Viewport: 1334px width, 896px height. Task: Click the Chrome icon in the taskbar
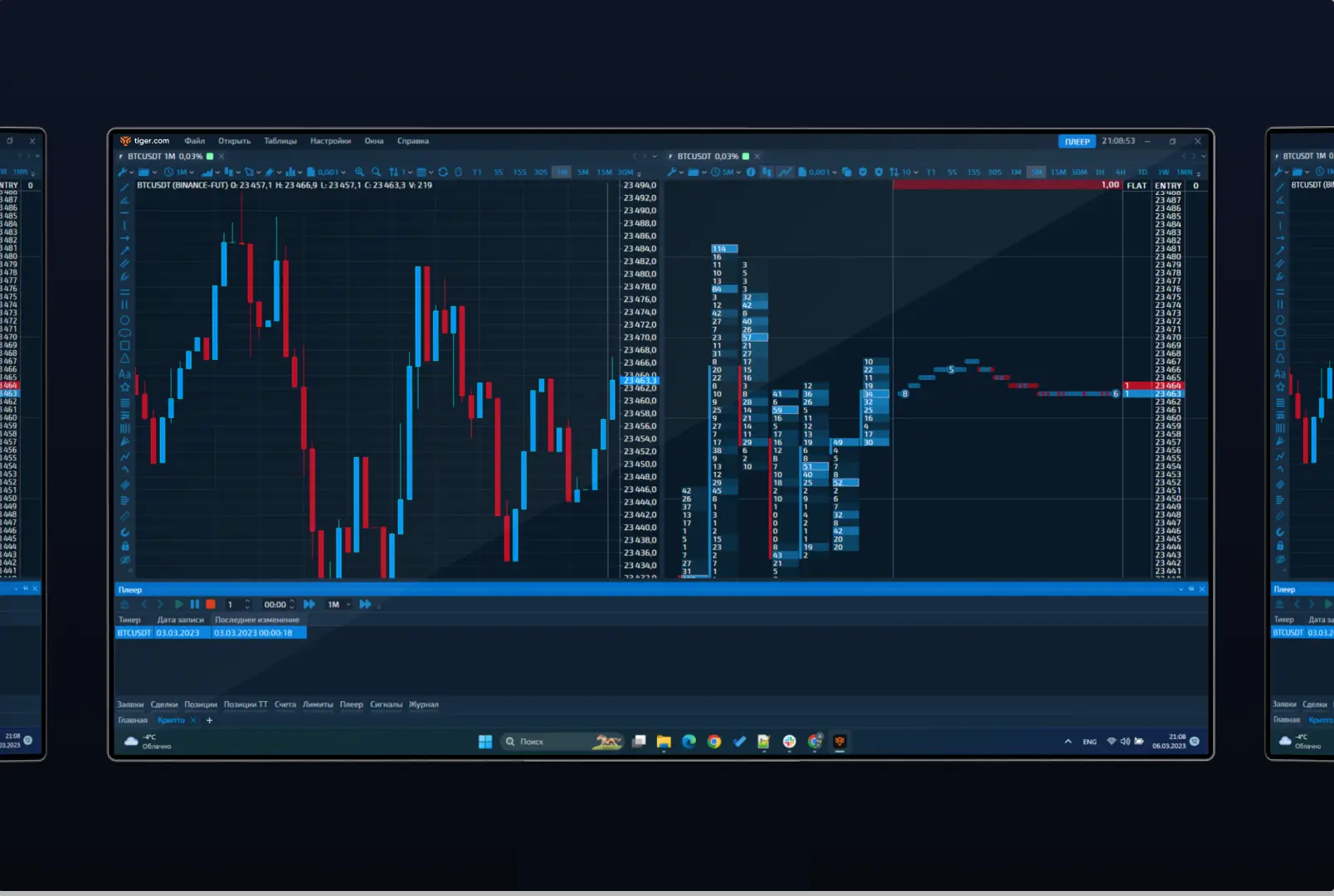[714, 742]
